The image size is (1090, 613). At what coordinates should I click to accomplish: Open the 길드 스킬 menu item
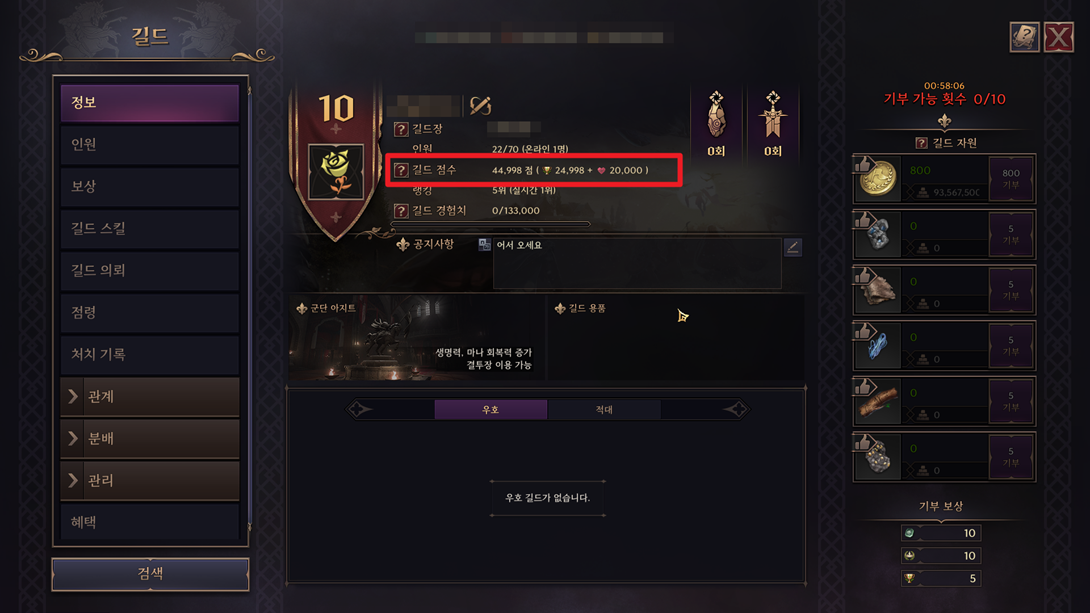(150, 228)
